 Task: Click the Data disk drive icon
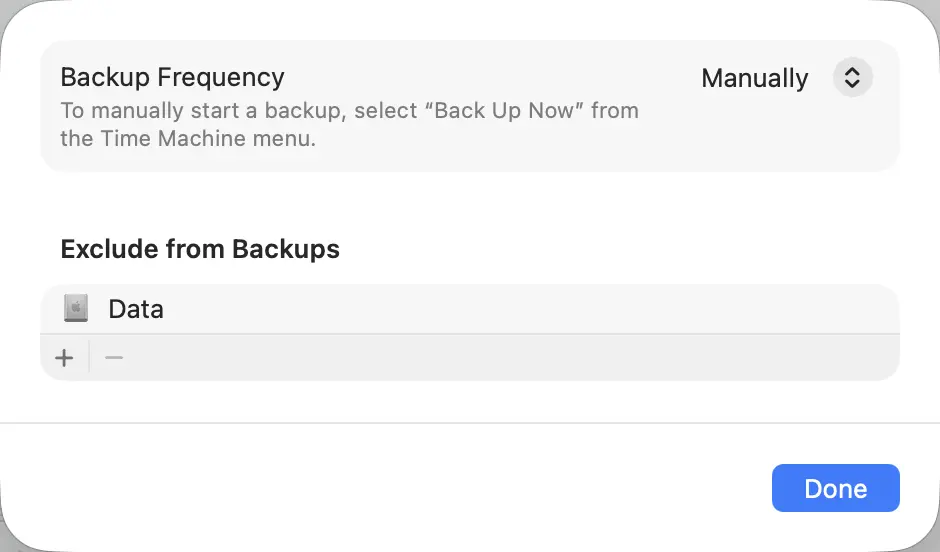[x=76, y=309]
